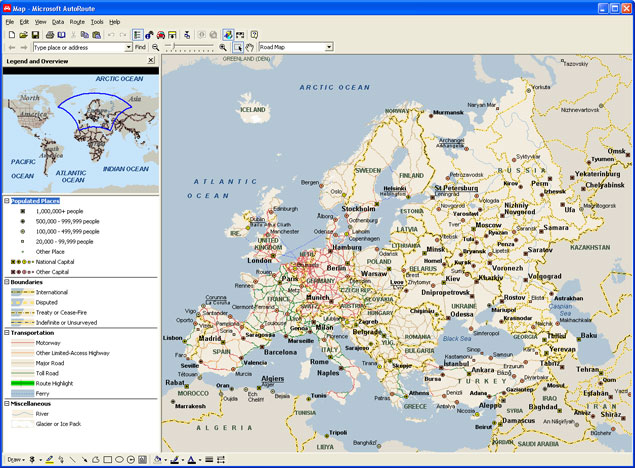The width and height of the screenshot is (635, 468).
Task: Open the Route Planner car icon
Action: point(161,35)
